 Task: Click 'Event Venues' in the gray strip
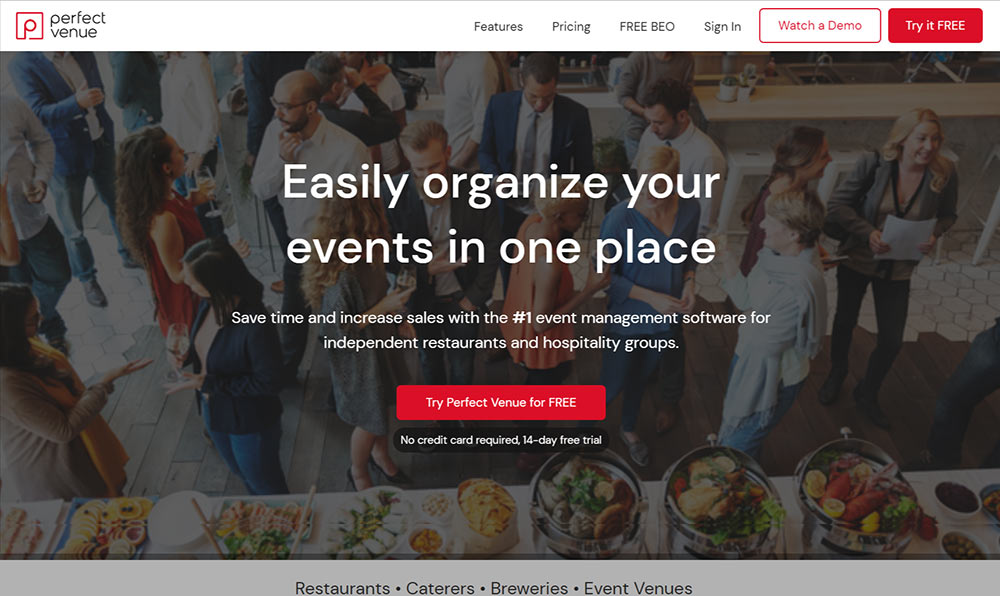click(638, 588)
